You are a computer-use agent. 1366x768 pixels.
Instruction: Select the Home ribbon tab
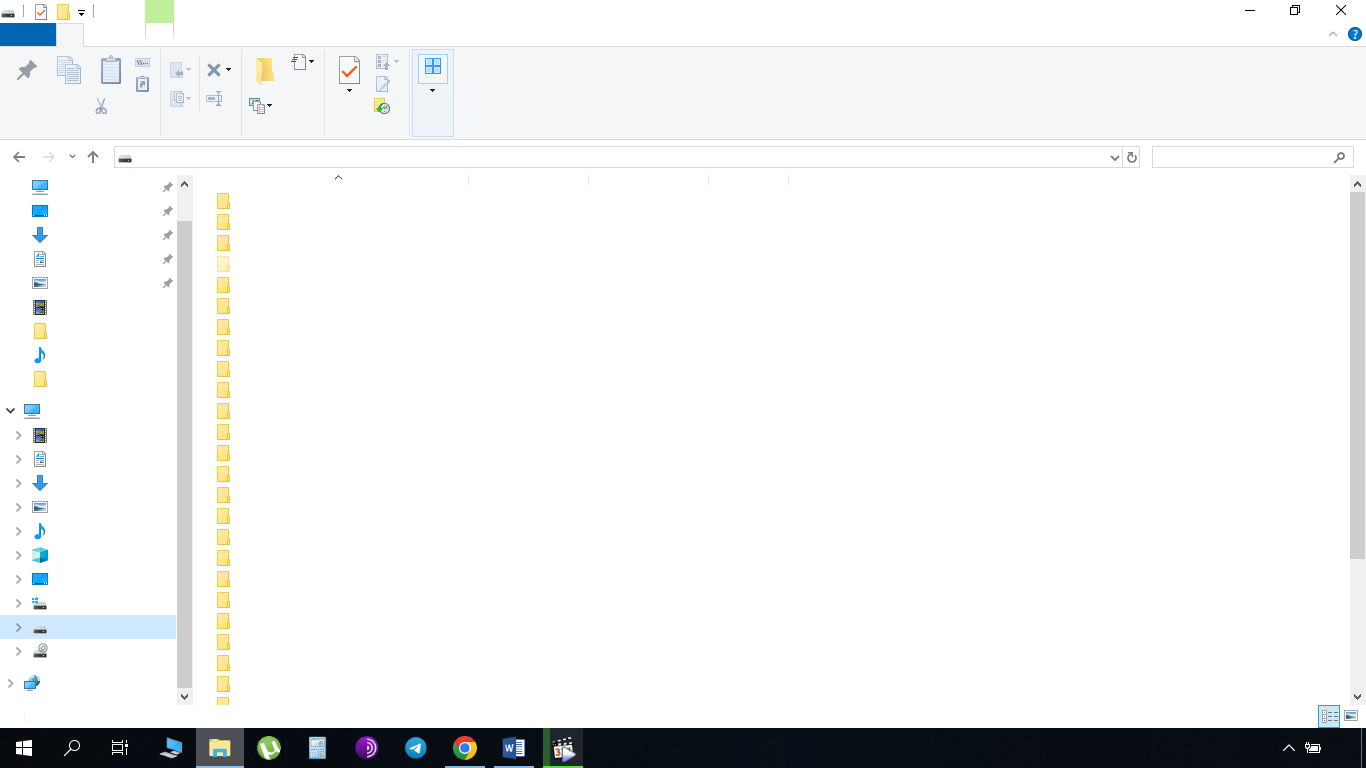(x=70, y=35)
